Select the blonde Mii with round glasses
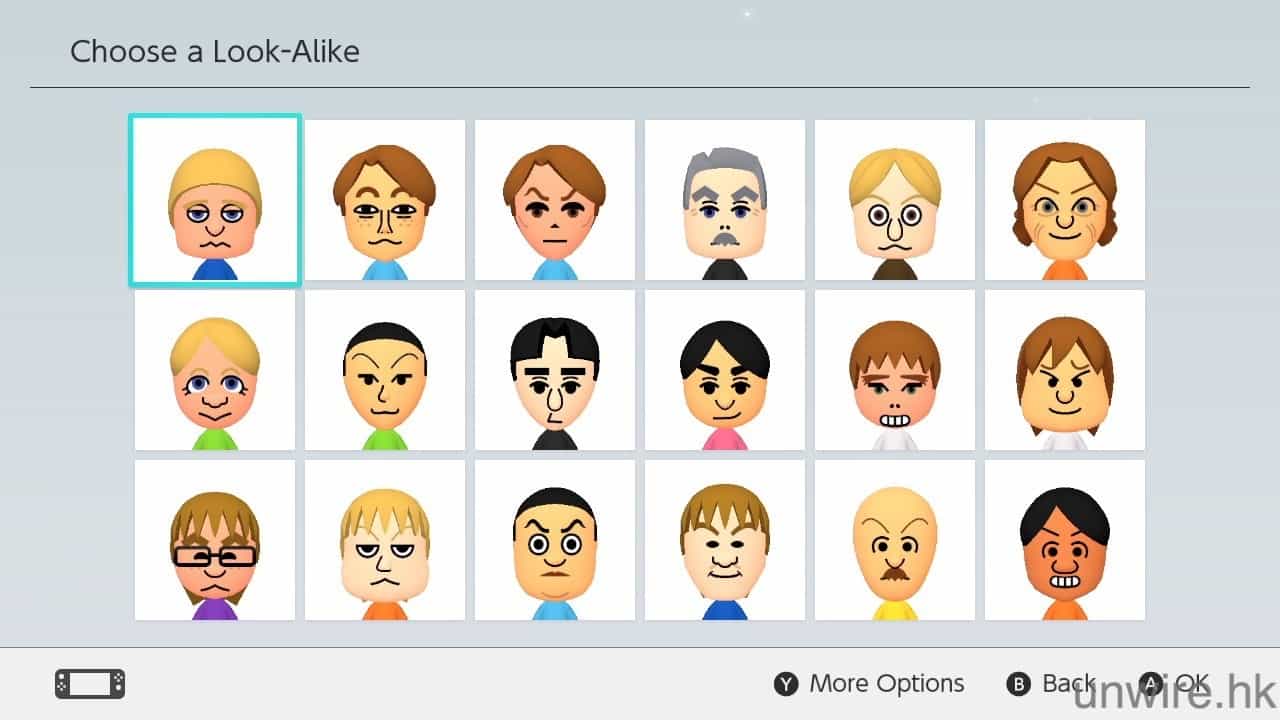 coord(895,200)
